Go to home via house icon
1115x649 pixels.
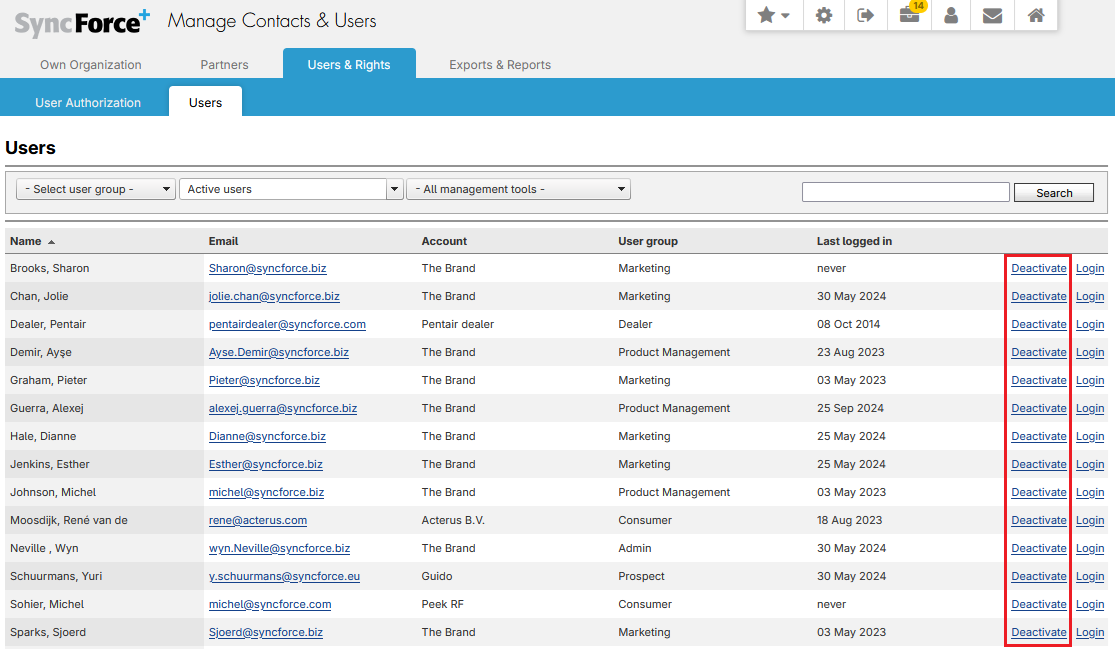coord(1036,16)
